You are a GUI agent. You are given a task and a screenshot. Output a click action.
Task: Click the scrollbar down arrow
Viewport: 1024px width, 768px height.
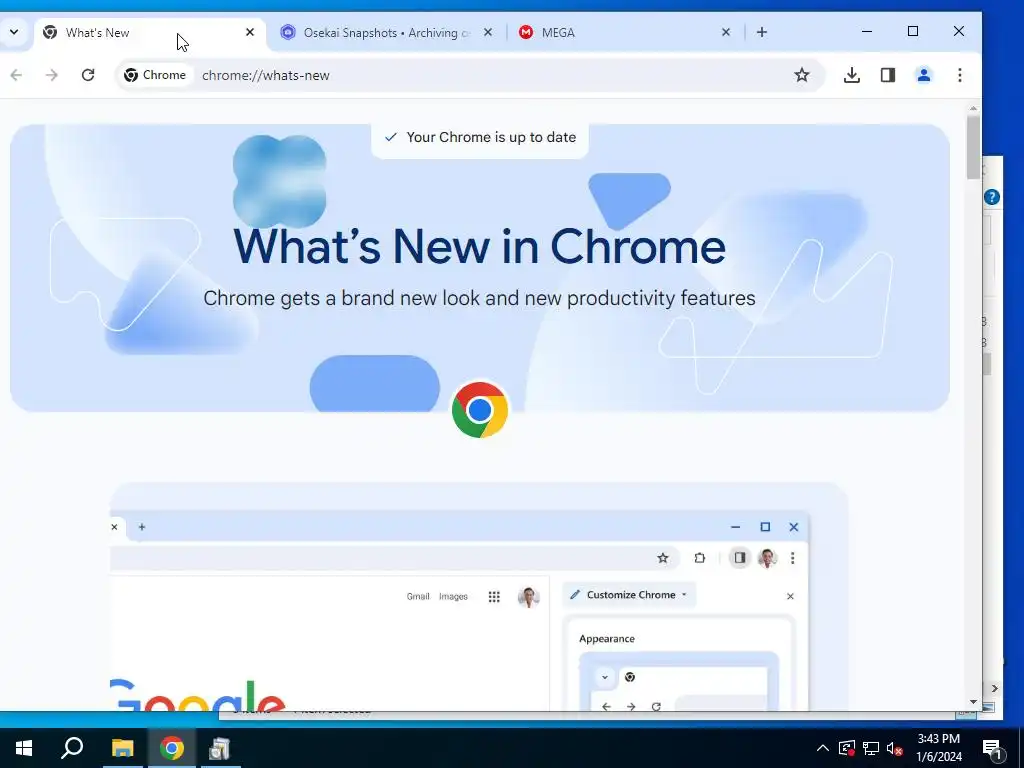973,702
